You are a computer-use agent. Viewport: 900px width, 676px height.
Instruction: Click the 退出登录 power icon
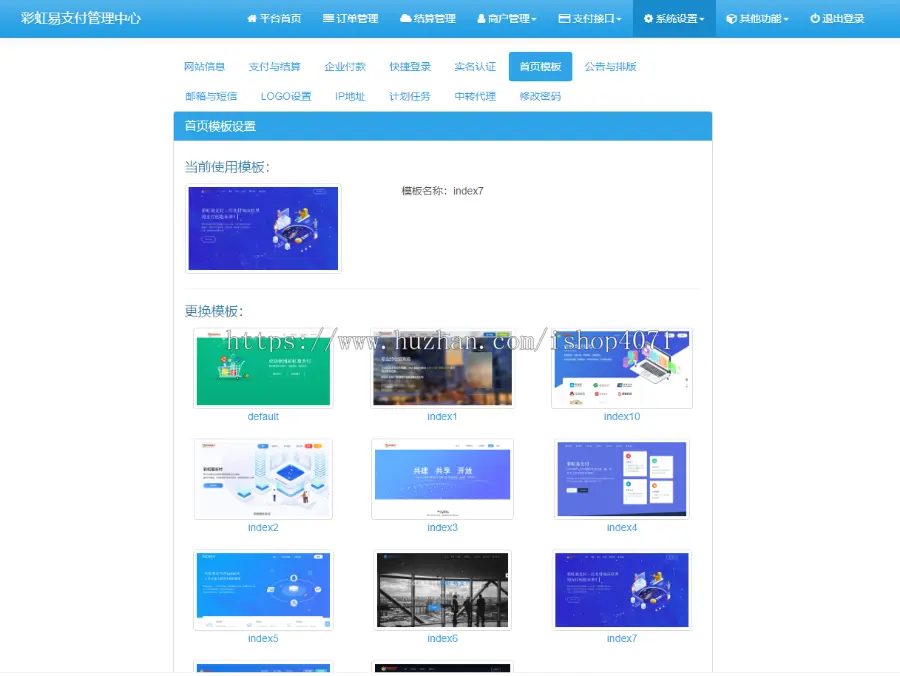[814, 18]
